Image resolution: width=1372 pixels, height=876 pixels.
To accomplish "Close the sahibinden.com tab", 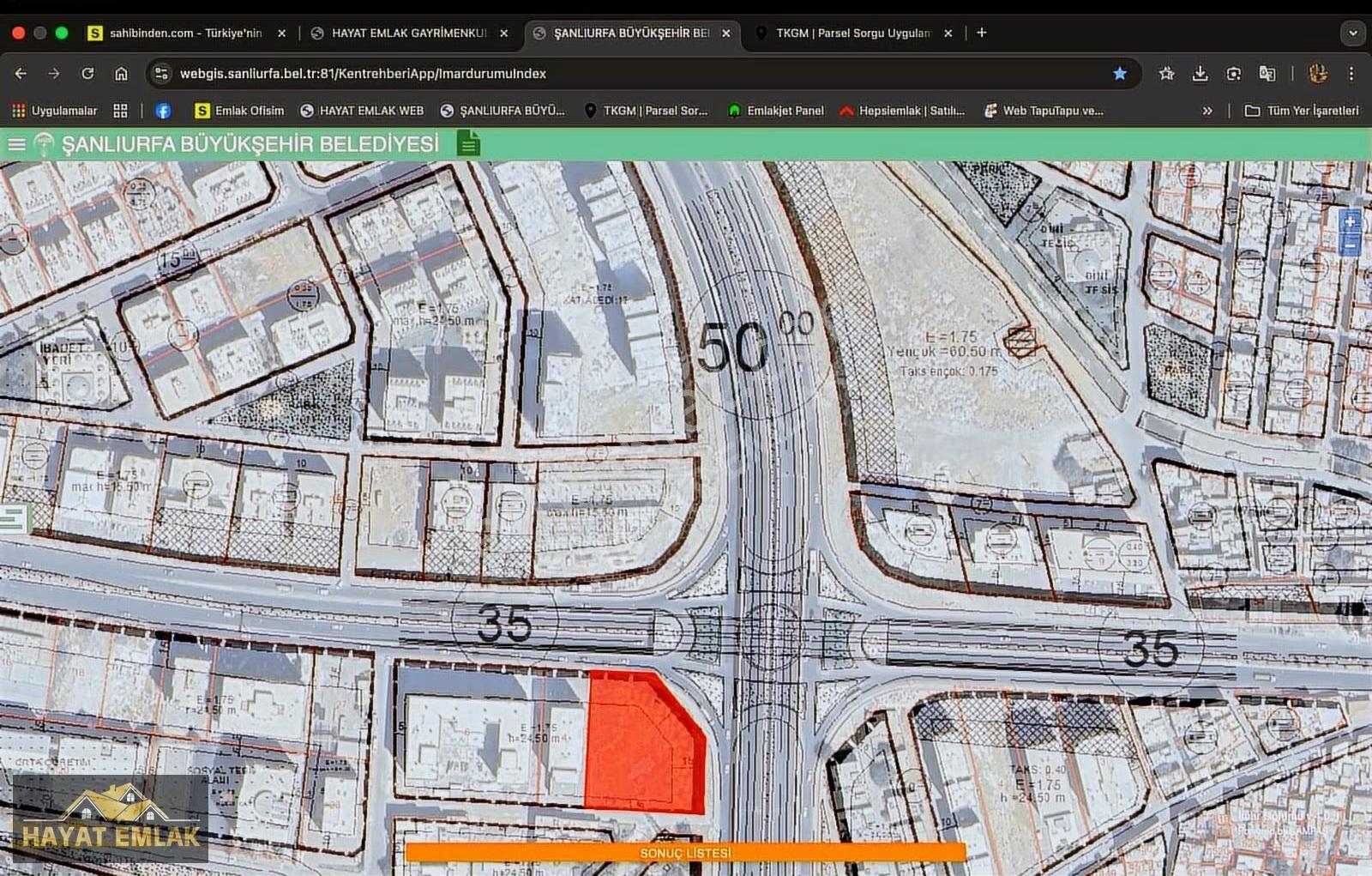I will tap(281, 33).
